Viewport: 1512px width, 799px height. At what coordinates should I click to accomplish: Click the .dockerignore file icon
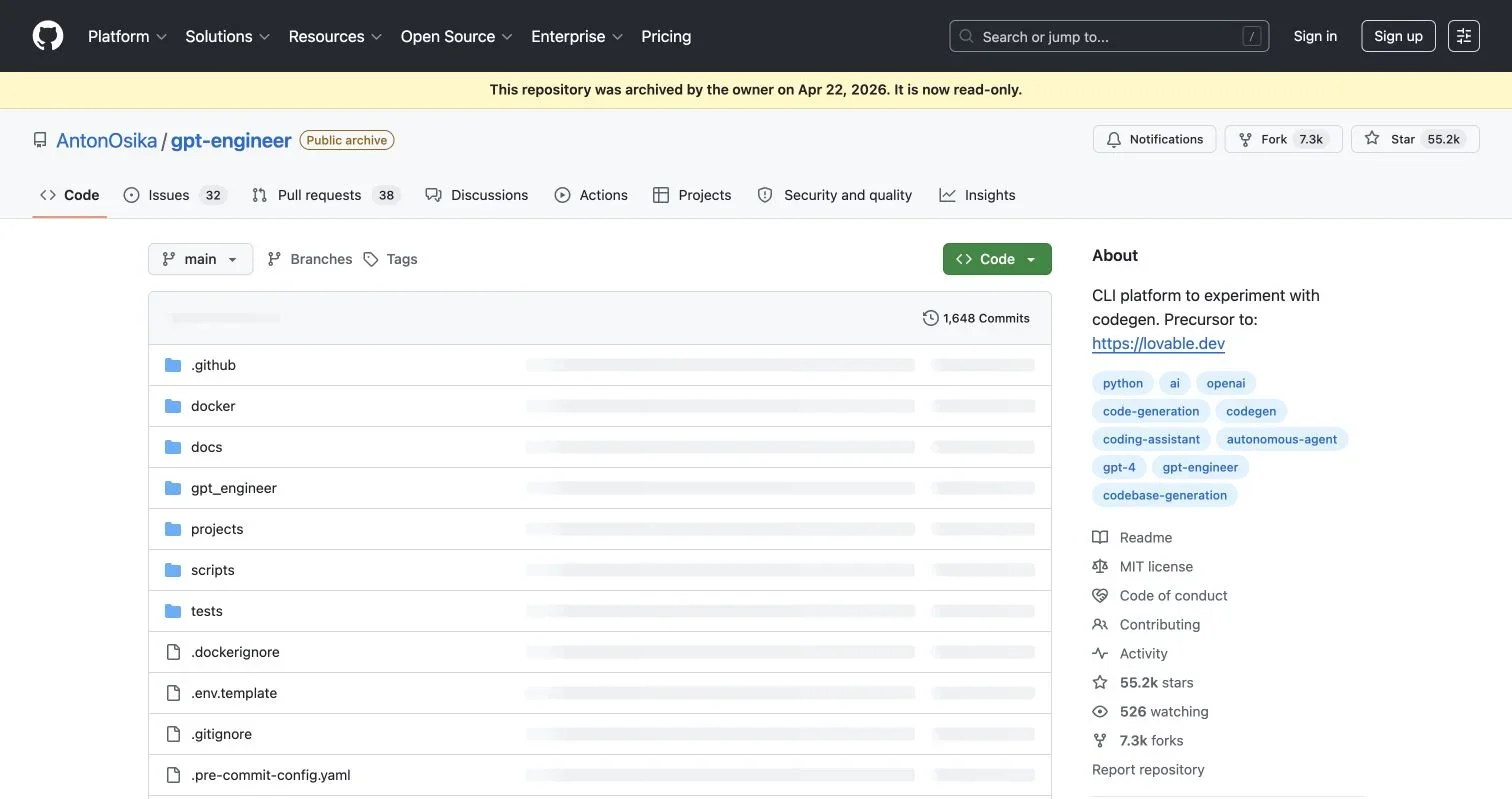click(x=173, y=652)
